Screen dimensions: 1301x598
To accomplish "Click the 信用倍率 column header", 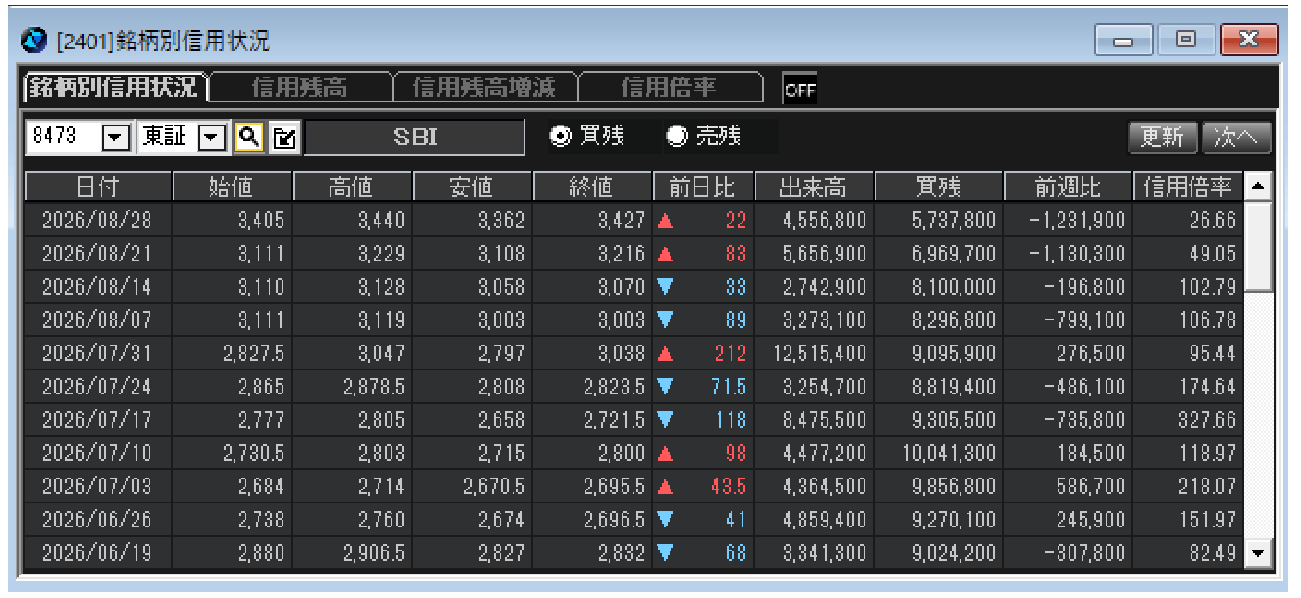I will [x=1188, y=186].
